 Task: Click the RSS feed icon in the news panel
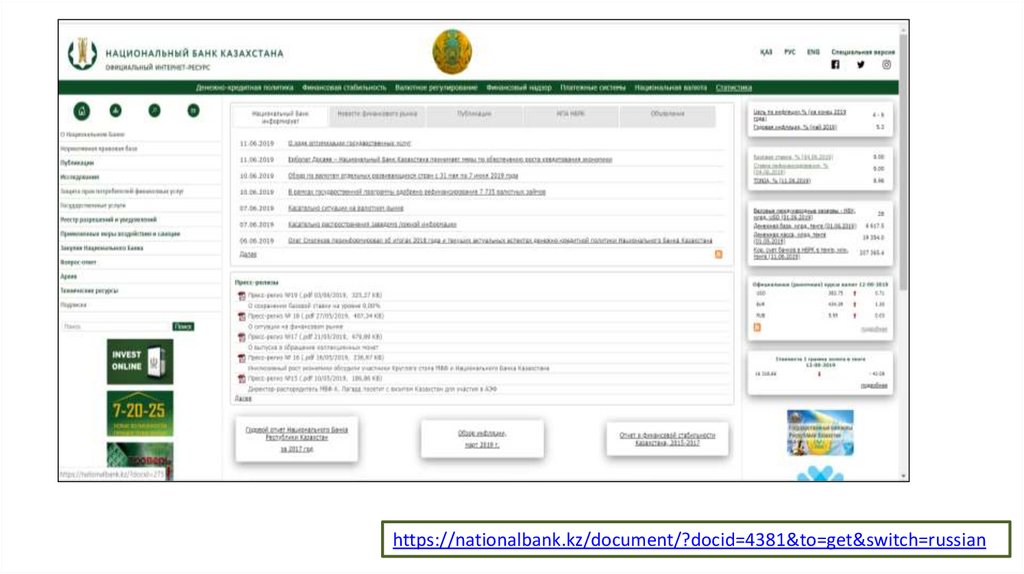pyautogui.click(x=718, y=255)
